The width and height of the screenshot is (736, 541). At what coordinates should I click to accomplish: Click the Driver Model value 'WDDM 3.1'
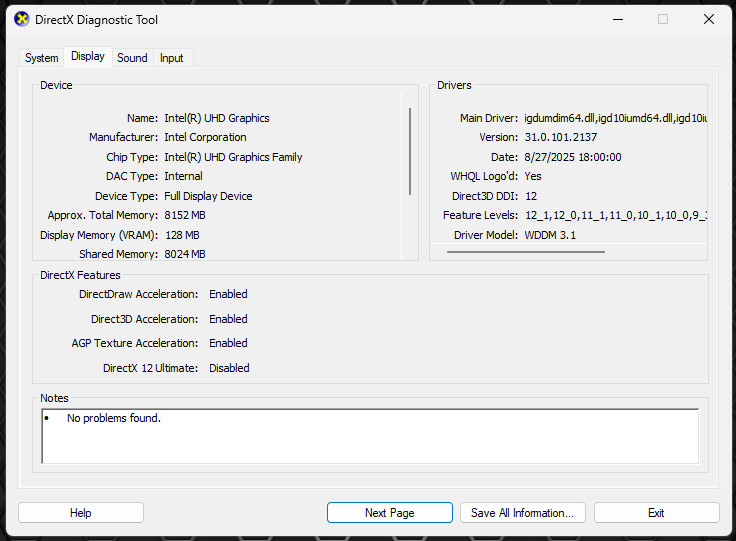tap(550, 235)
